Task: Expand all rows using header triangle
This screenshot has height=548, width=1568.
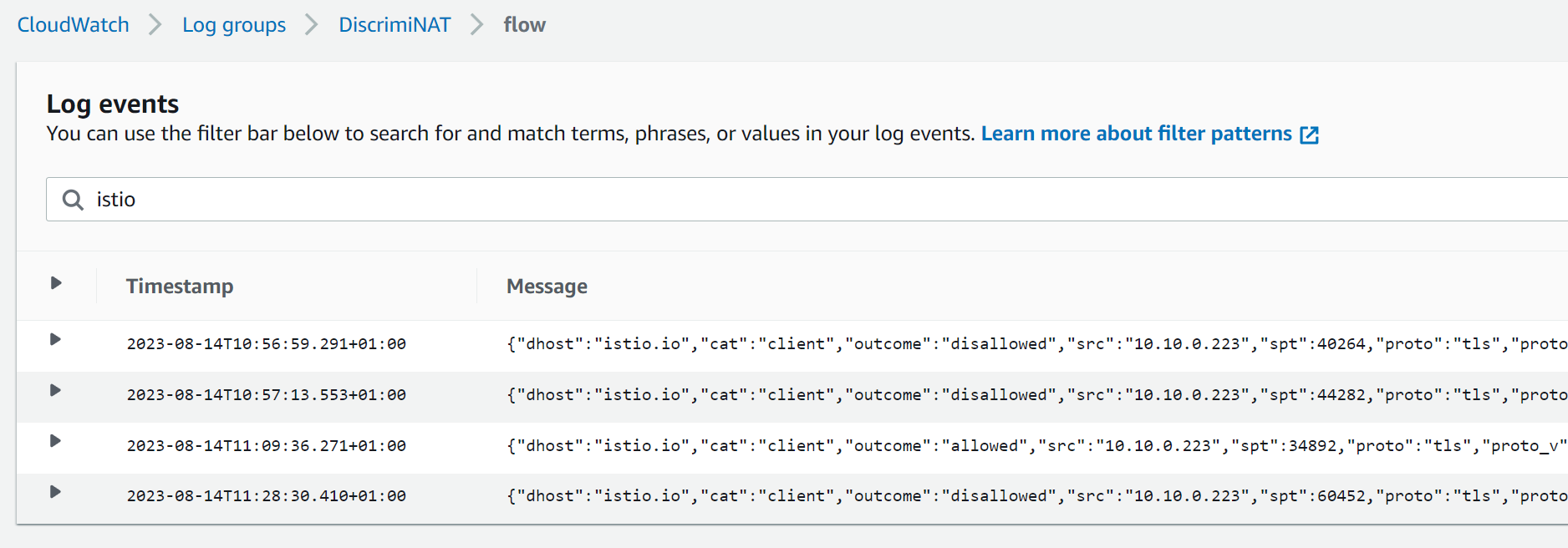Action: (56, 283)
